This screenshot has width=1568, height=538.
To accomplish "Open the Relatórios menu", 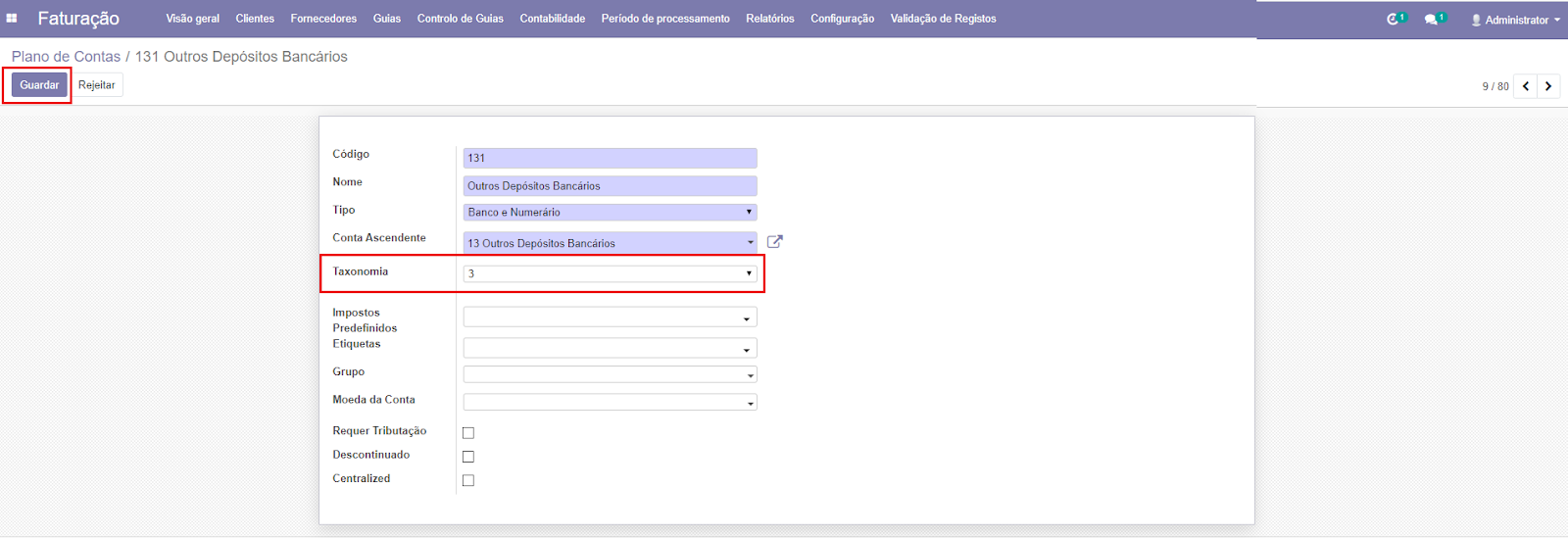I will (x=769, y=19).
